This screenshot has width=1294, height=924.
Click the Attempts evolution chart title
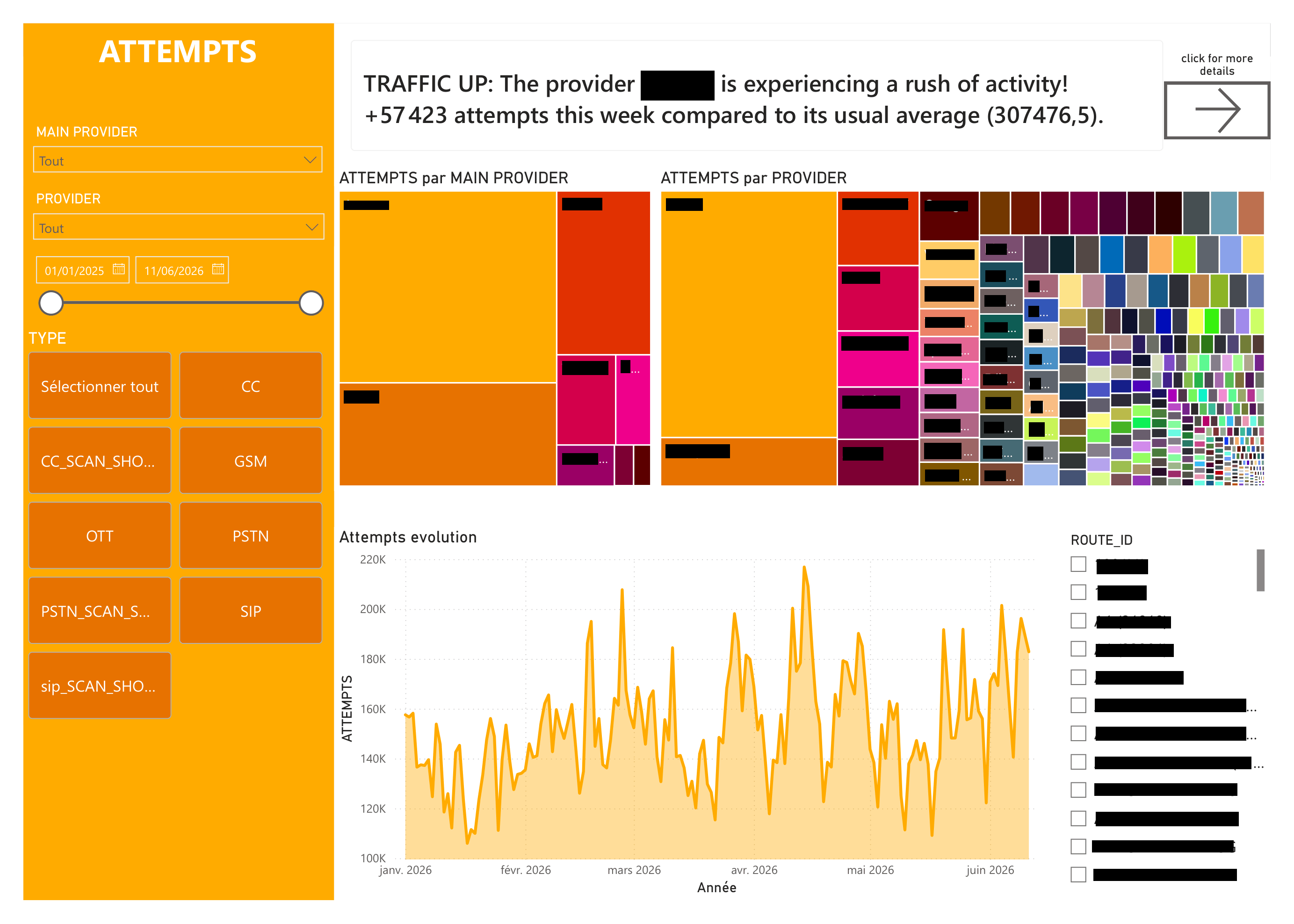coord(408,538)
